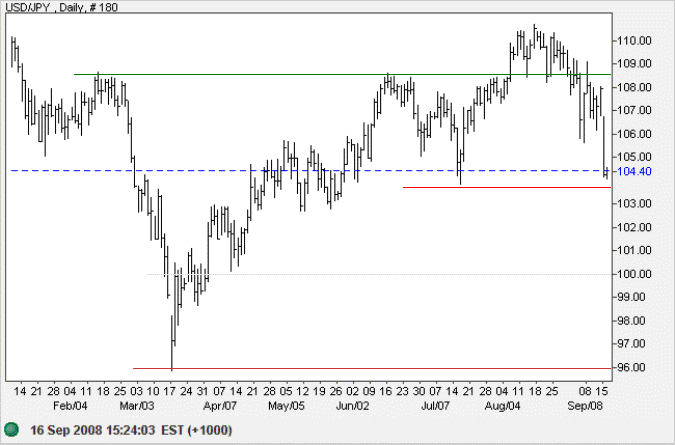Click the Jul/07 month label
The height and width of the screenshot is (445, 675).
[x=435, y=406]
